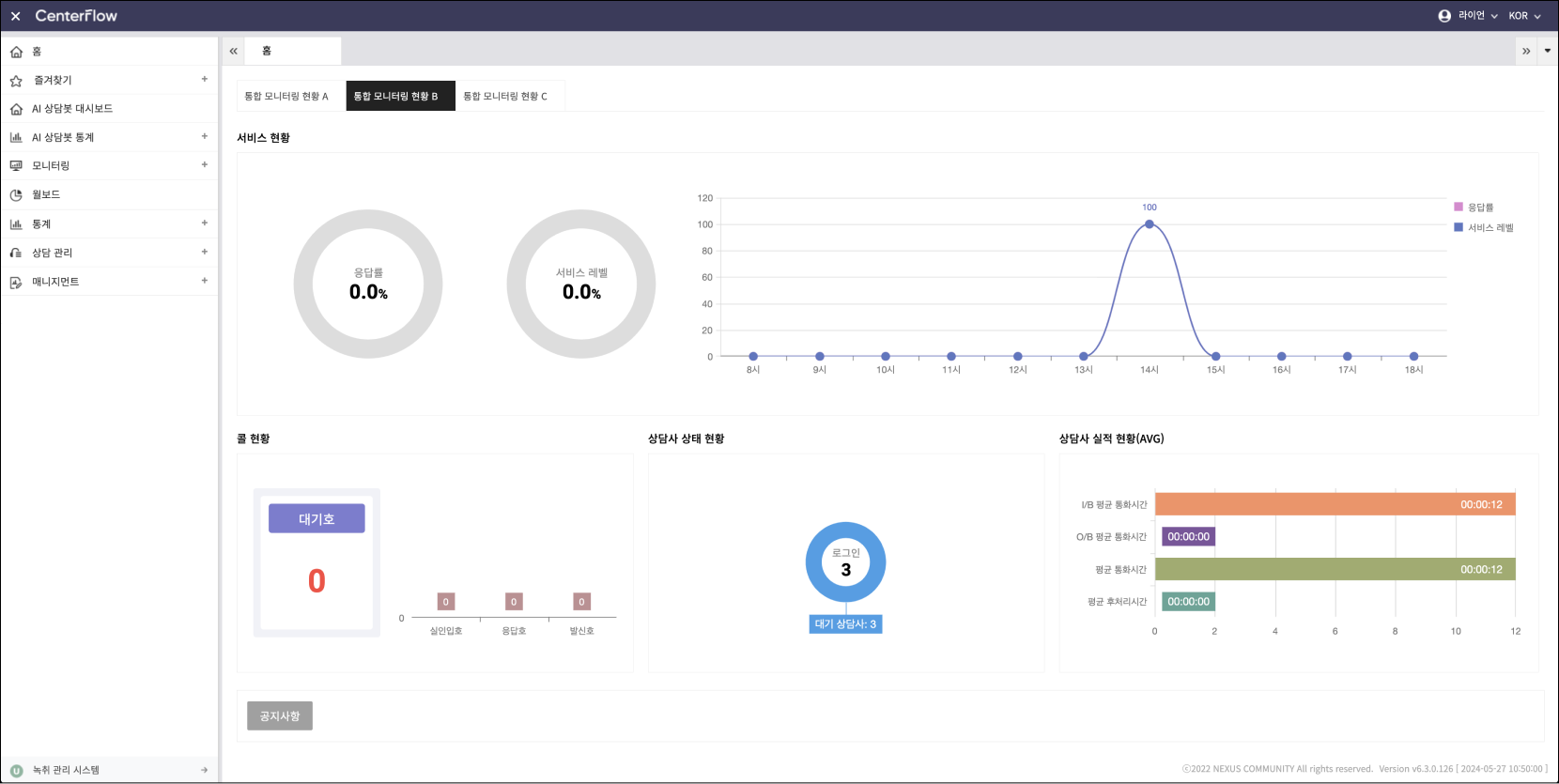Click the 공지사항 button
This screenshot has width=1559, height=784.
pyautogui.click(x=280, y=716)
